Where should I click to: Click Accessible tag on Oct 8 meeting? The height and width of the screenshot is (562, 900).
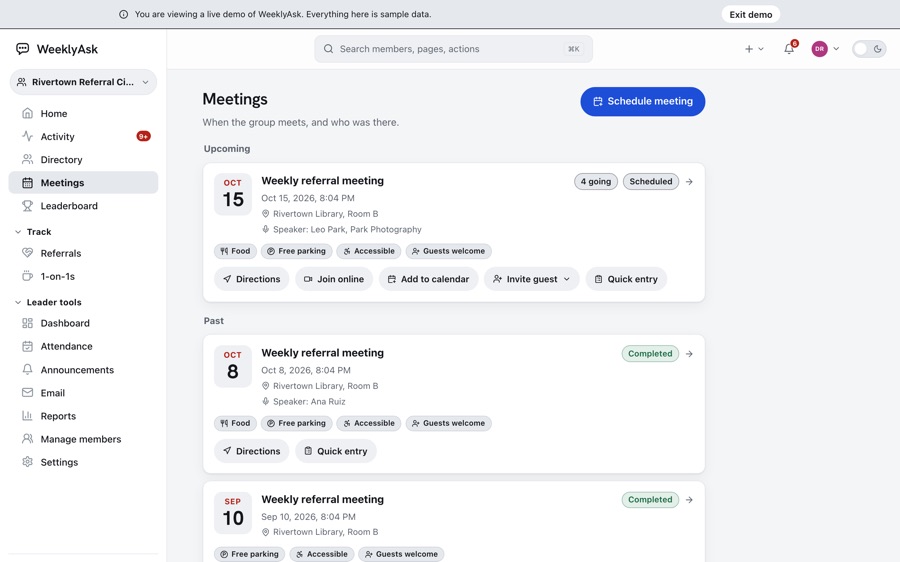point(368,423)
